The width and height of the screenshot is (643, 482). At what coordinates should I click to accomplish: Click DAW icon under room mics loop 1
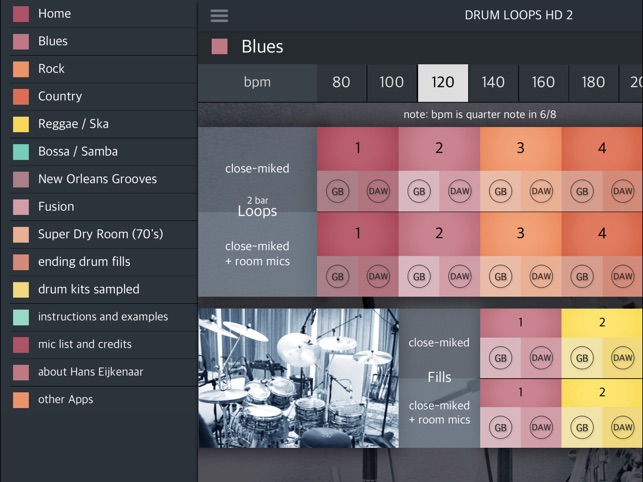click(378, 276)
